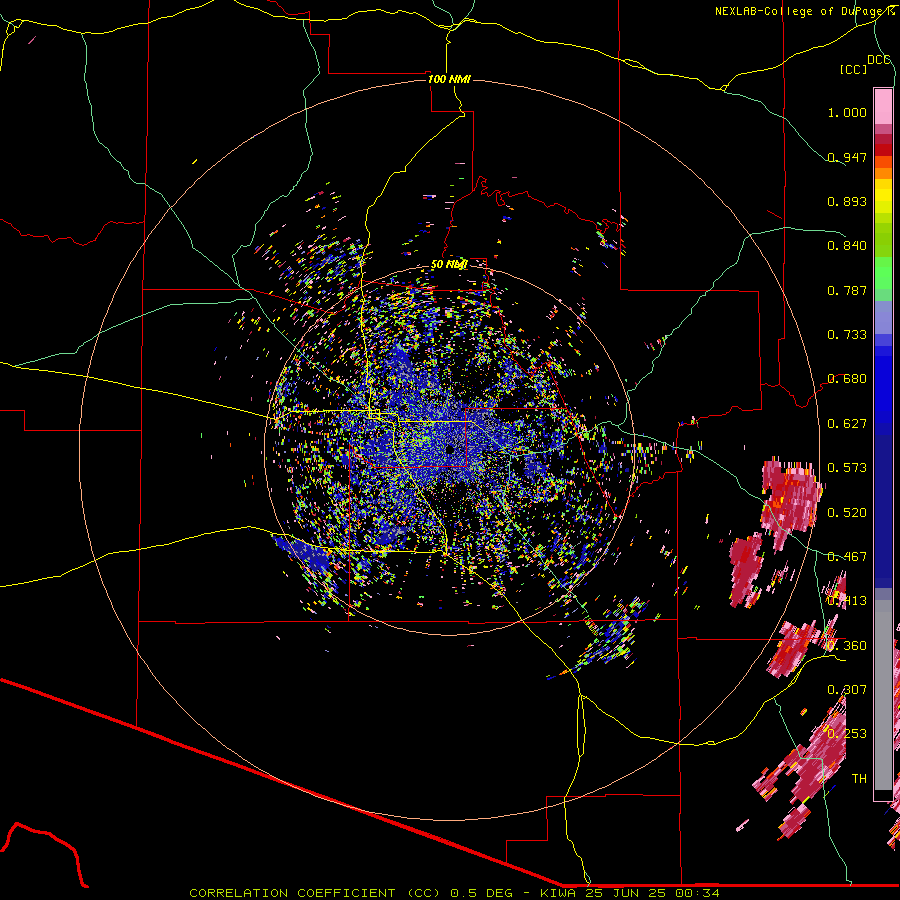This screenshot has width=900, height=900.
Task: Click the DCC label above the color bar
Action: (879, 60)
